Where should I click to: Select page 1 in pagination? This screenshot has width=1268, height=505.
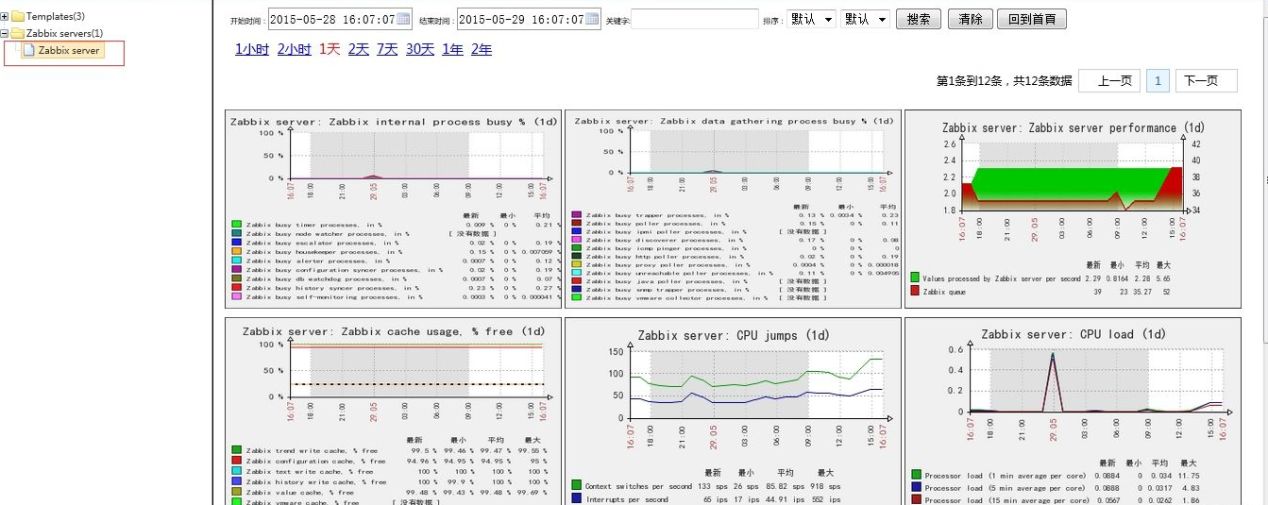tap(1158, 81)
